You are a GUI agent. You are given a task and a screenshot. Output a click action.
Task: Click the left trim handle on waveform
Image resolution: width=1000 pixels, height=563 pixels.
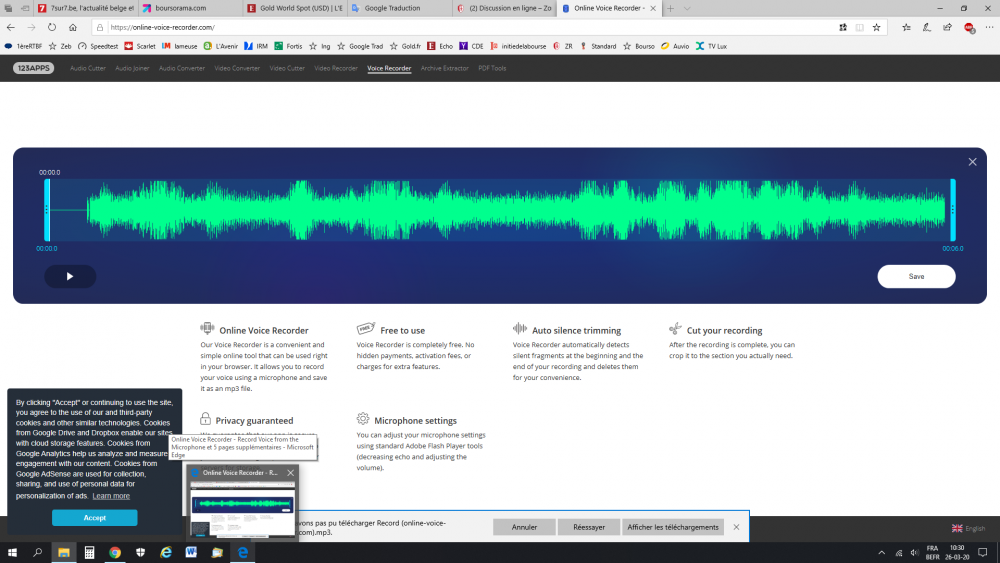(x=47, y=210)
